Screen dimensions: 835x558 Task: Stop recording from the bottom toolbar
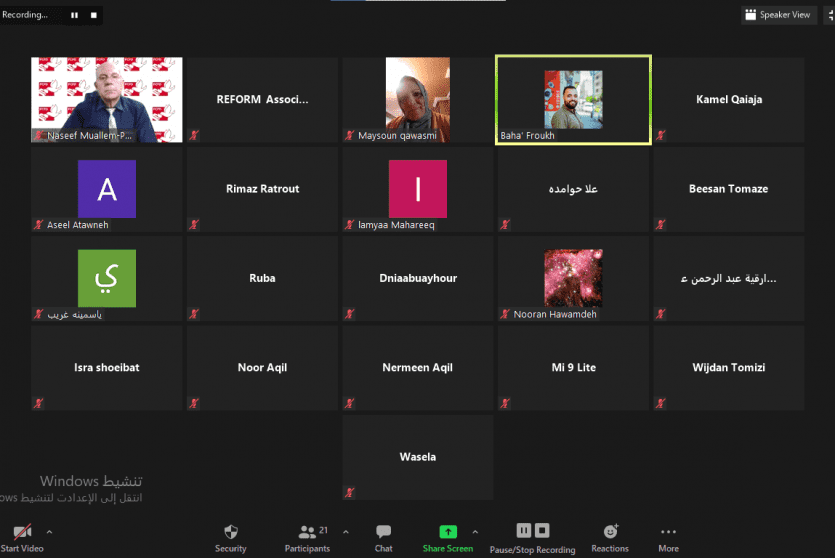(x=542, y=530)
